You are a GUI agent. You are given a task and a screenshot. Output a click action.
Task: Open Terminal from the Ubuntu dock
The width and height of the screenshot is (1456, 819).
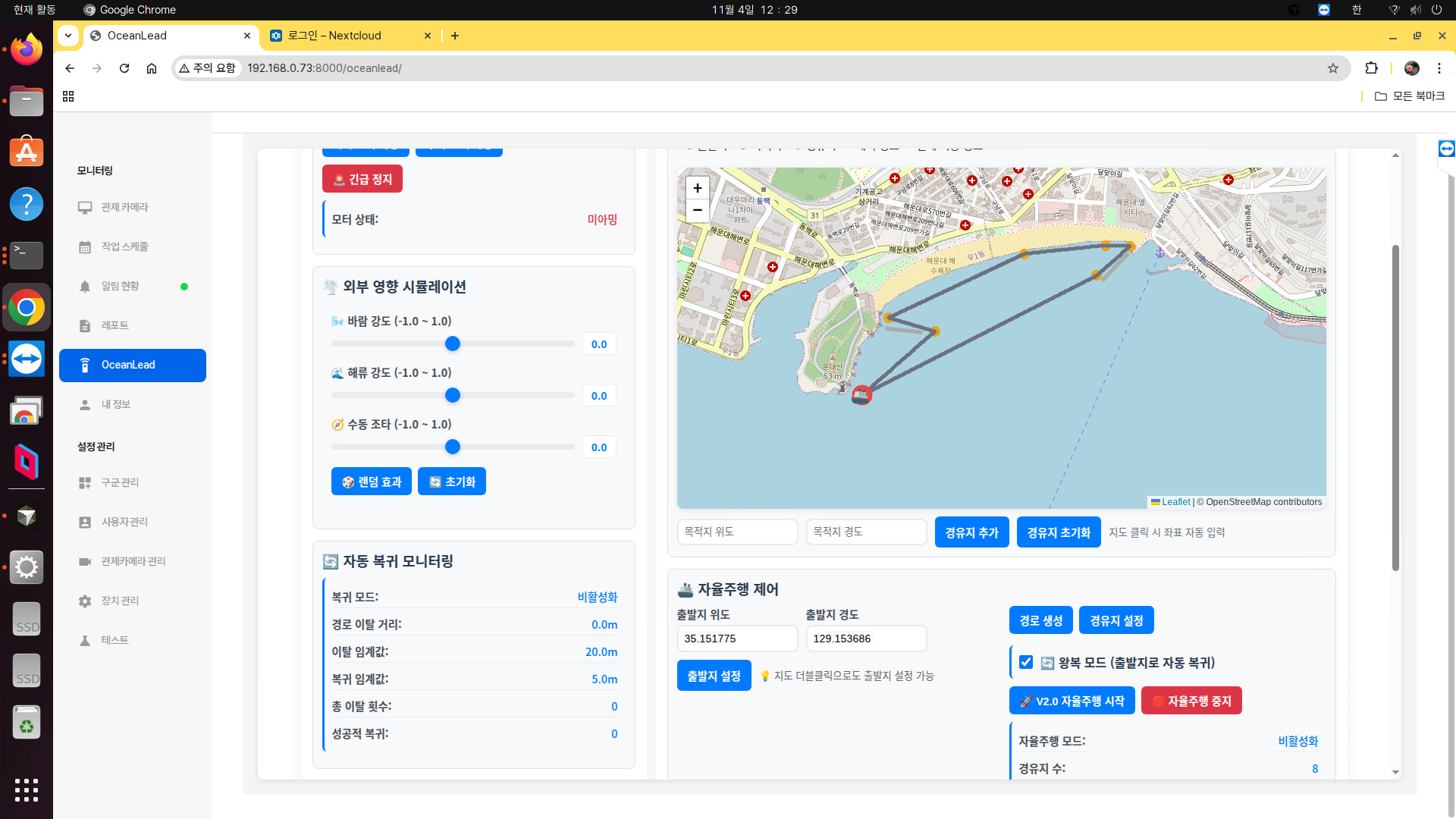tap(27, 256)
